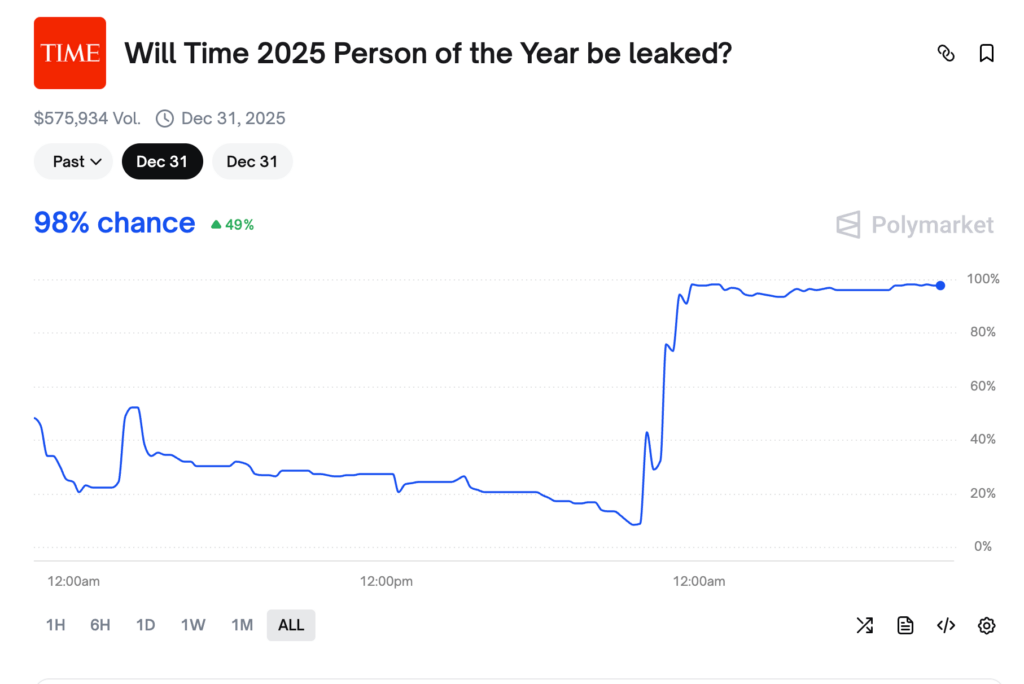Toggle the ALL time range
1024x684 pixels.
[291, 624]
